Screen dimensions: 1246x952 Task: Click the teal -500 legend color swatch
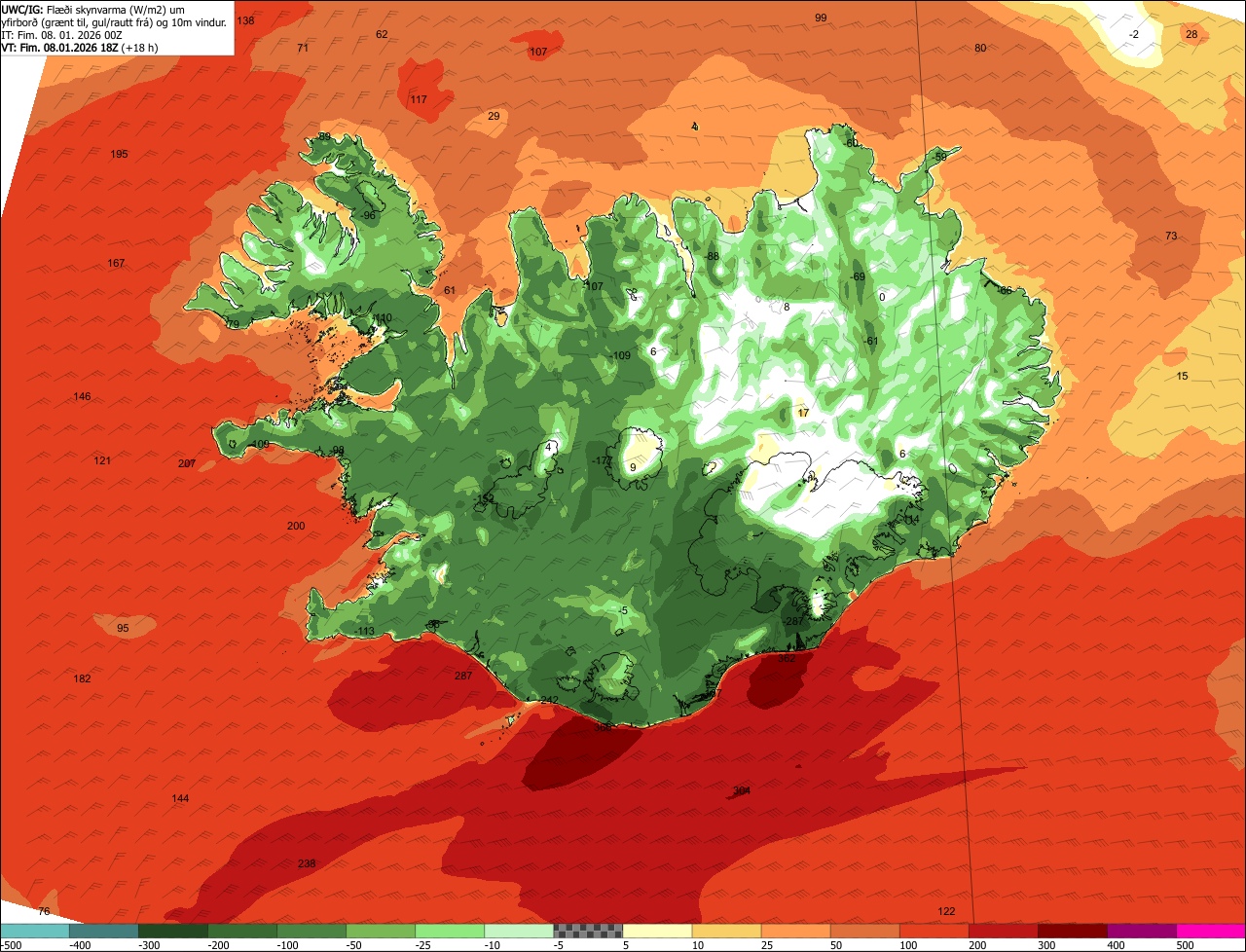tap(34, 931)
